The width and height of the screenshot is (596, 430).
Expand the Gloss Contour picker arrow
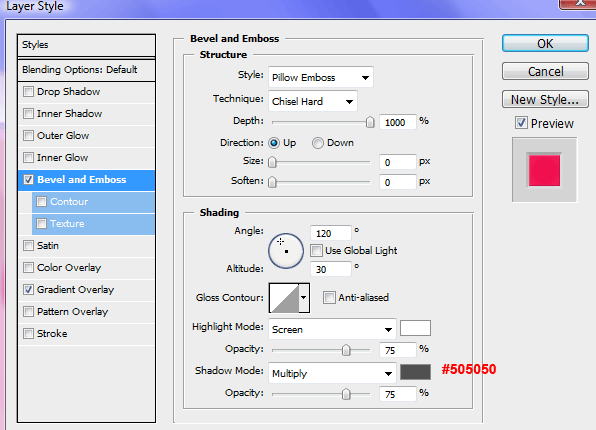(304, 298)
